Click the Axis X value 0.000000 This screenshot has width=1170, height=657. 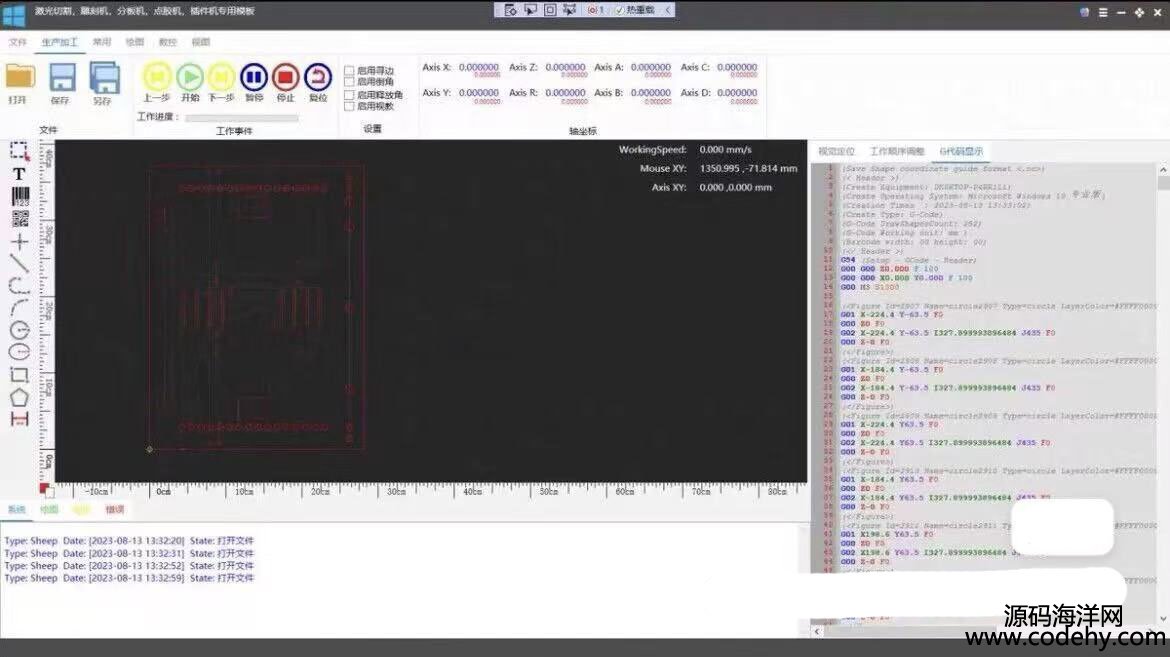point(478,67)
